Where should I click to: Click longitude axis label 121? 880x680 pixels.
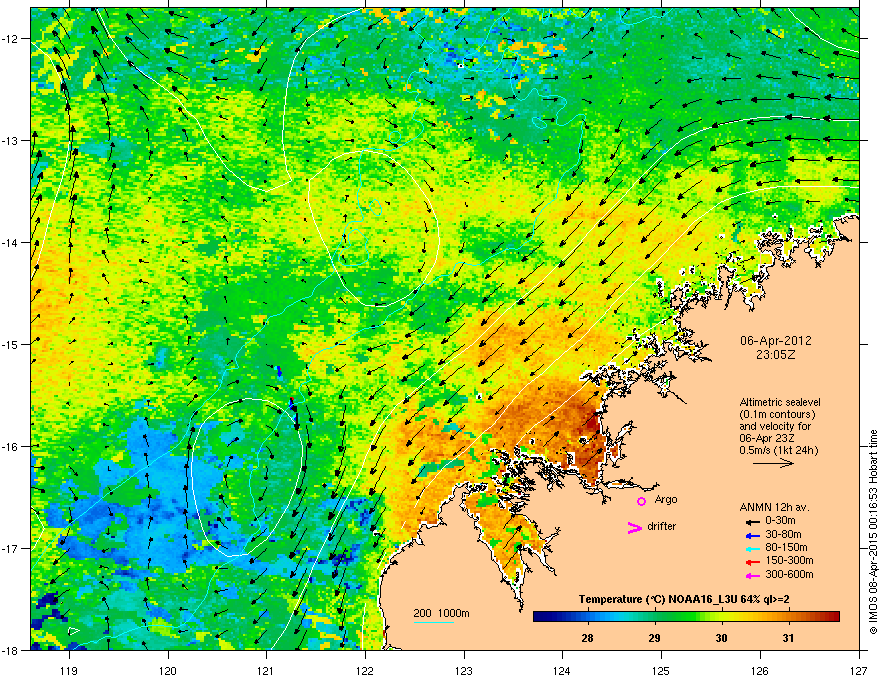point(266,670)
